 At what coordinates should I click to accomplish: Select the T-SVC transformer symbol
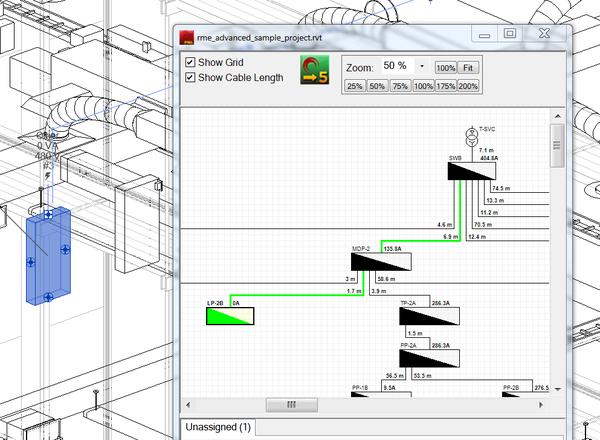point(472,137)
